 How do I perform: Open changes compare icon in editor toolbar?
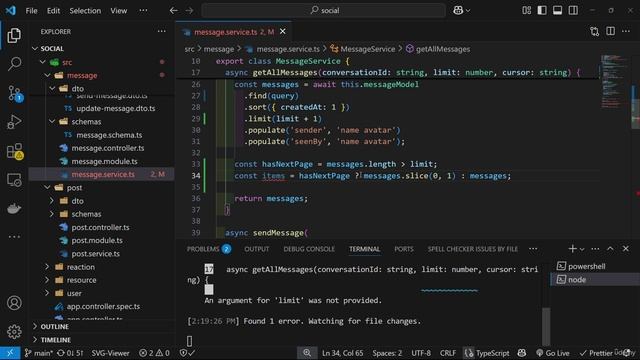pos(595,31)
